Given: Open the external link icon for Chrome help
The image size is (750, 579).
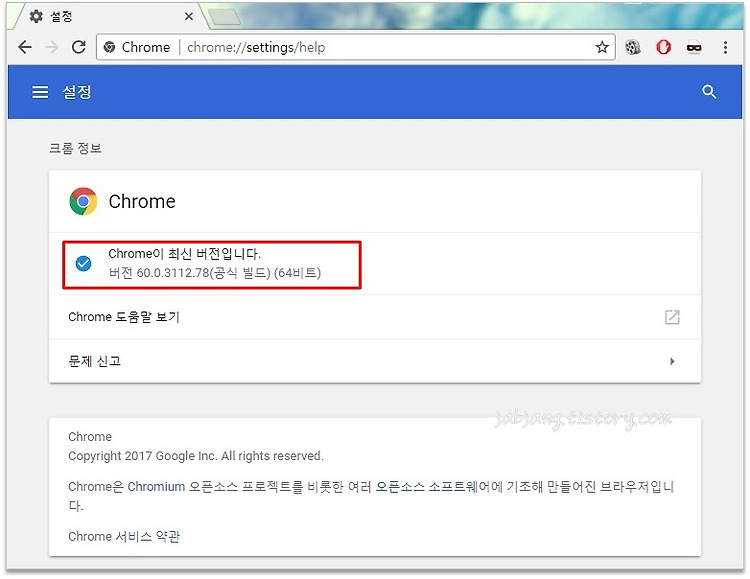Looking at the screenshot, I should pyautogui.click(x=672, y=317).
